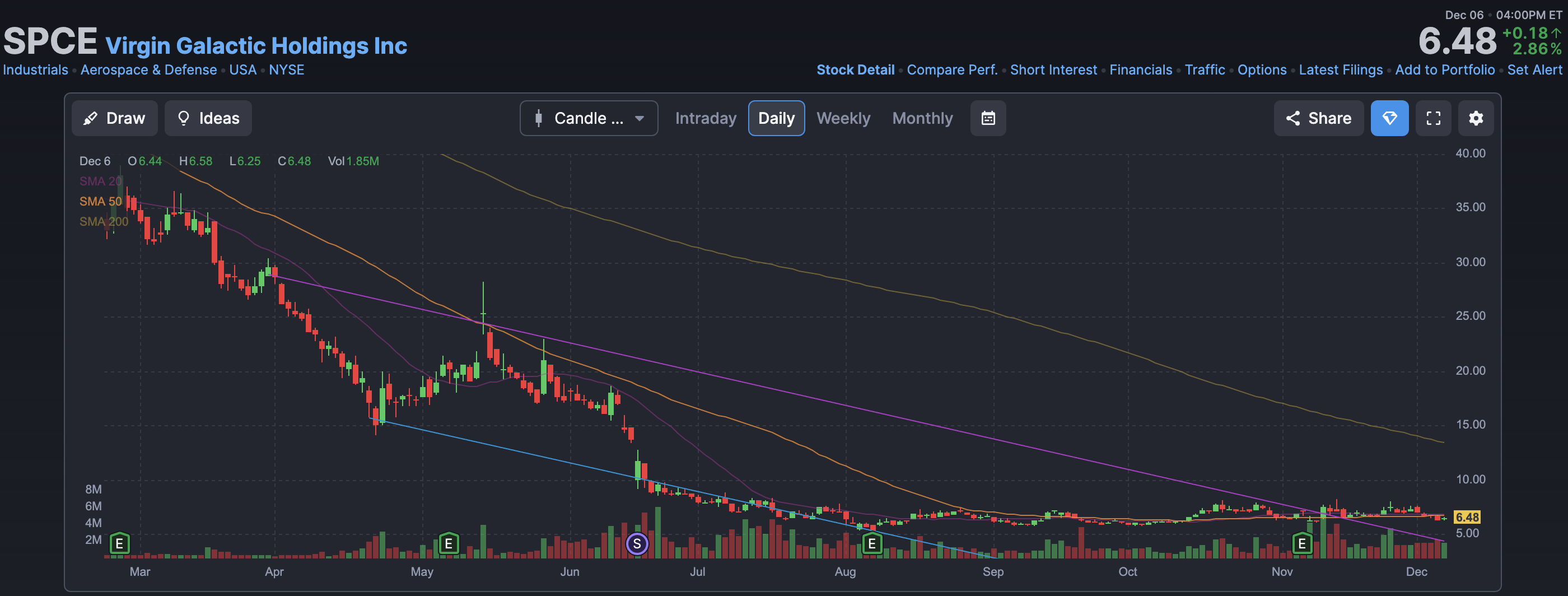Click the March earnings E marker
Screen dimensions: 1568x596
pyautogui.click(x=119, y=543)
